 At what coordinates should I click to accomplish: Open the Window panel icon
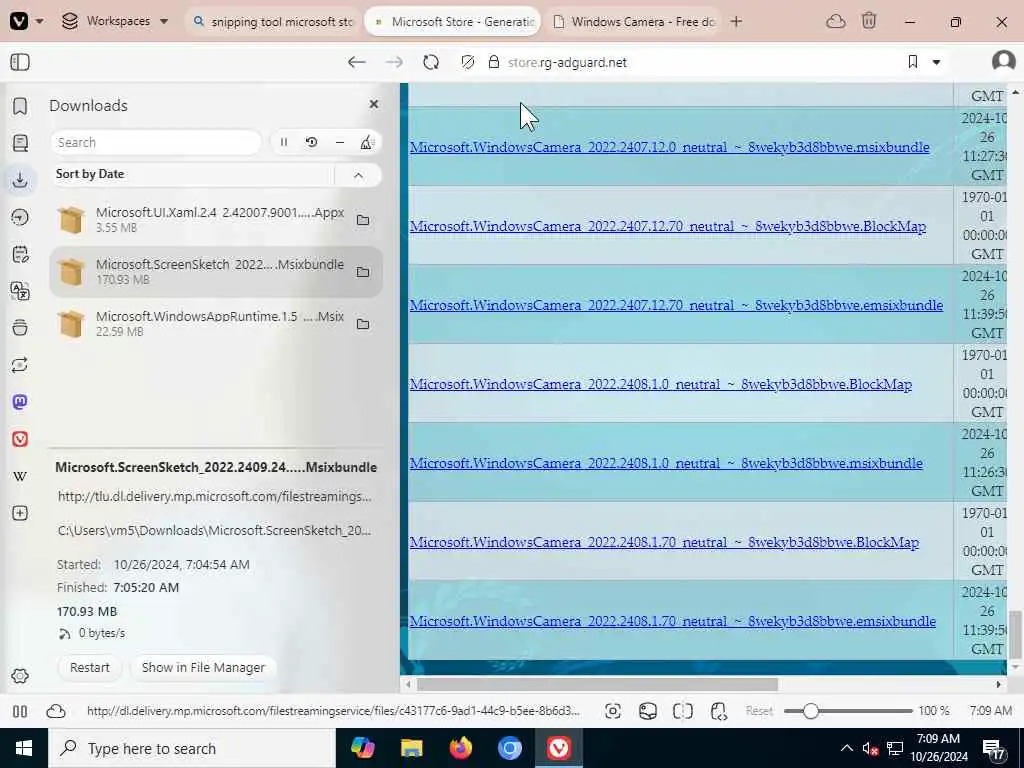[x=20, y=327]
